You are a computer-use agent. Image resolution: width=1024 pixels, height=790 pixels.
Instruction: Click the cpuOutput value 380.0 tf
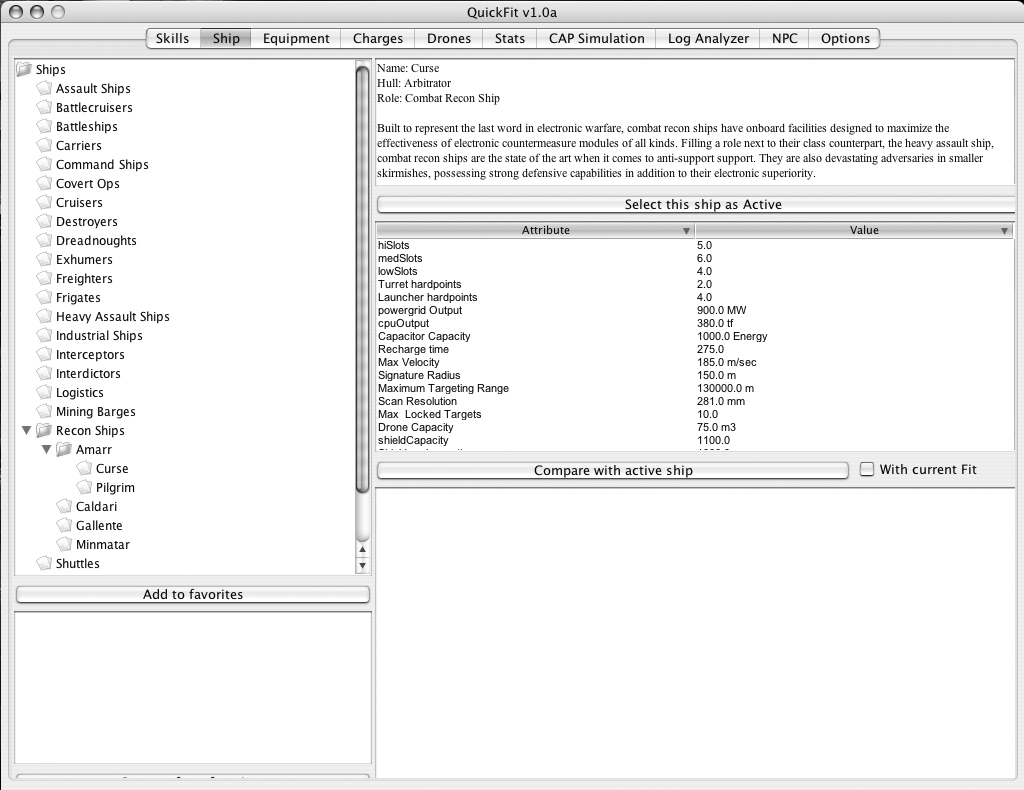(715, 323)
